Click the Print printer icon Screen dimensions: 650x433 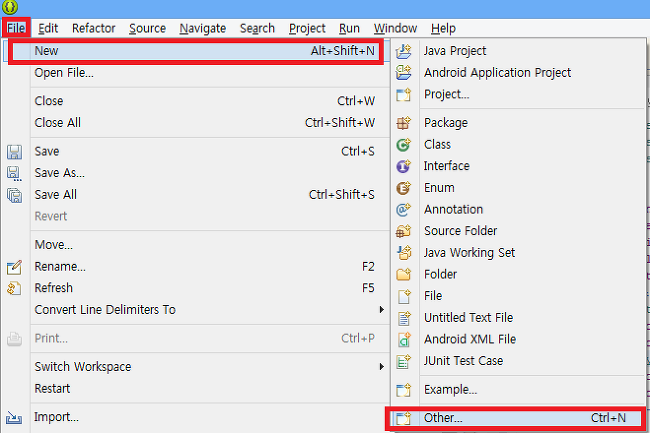tap(15, 339)
